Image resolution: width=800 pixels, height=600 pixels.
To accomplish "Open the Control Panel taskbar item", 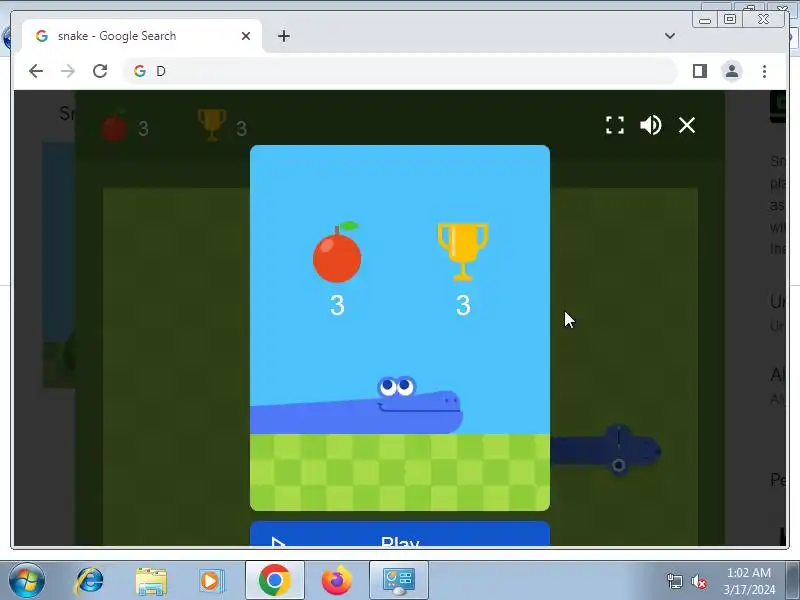I will coord(399,580).
